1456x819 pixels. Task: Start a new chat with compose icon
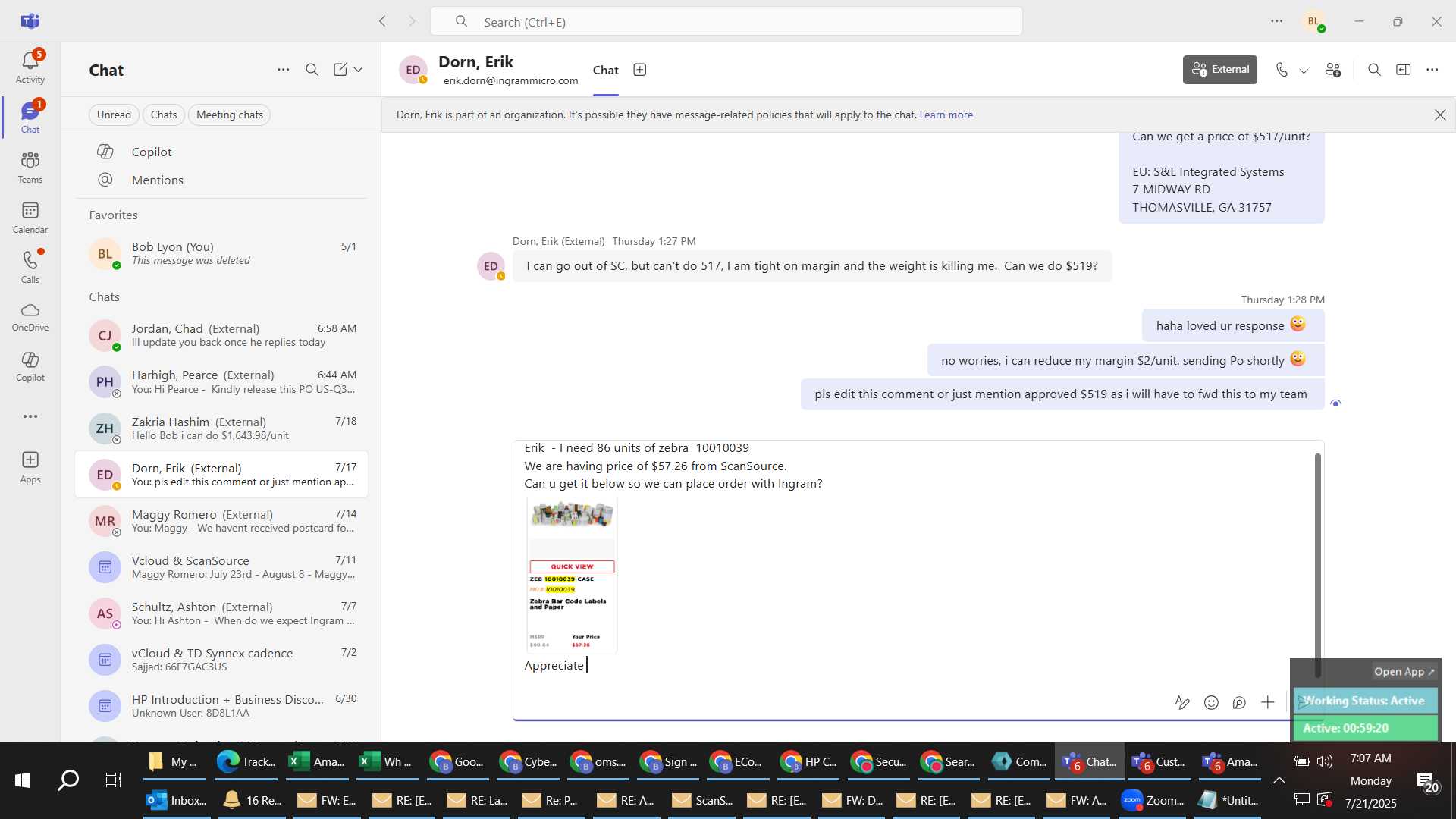340,70
